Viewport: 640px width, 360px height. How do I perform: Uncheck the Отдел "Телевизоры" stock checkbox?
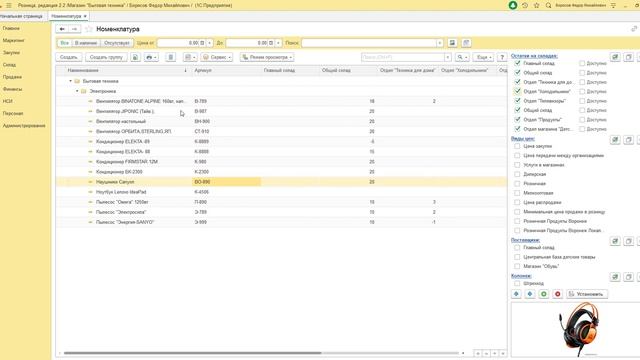pos(518,100)
